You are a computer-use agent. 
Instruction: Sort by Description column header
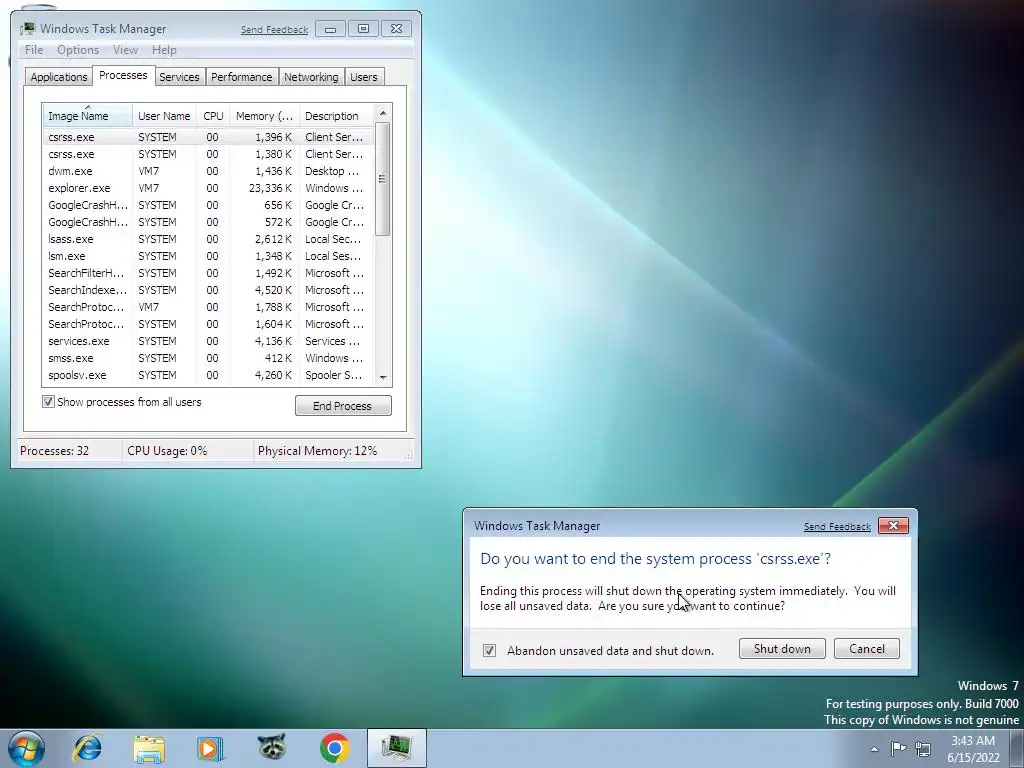click(336, 116)
